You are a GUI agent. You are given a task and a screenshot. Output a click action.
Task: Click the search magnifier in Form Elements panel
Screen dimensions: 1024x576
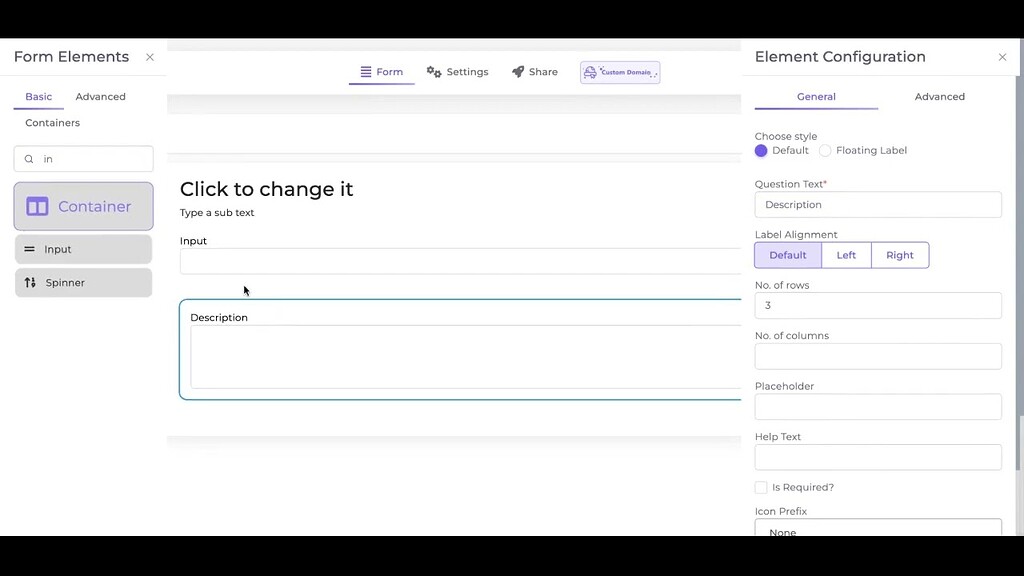tap(29, 159)
